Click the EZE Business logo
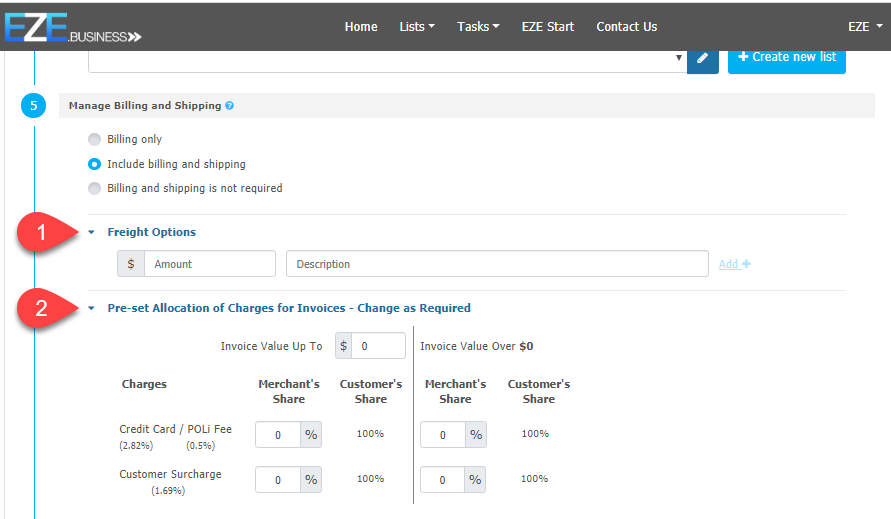The width and height of the screenshot is (891, 519). tap(72, 27)
